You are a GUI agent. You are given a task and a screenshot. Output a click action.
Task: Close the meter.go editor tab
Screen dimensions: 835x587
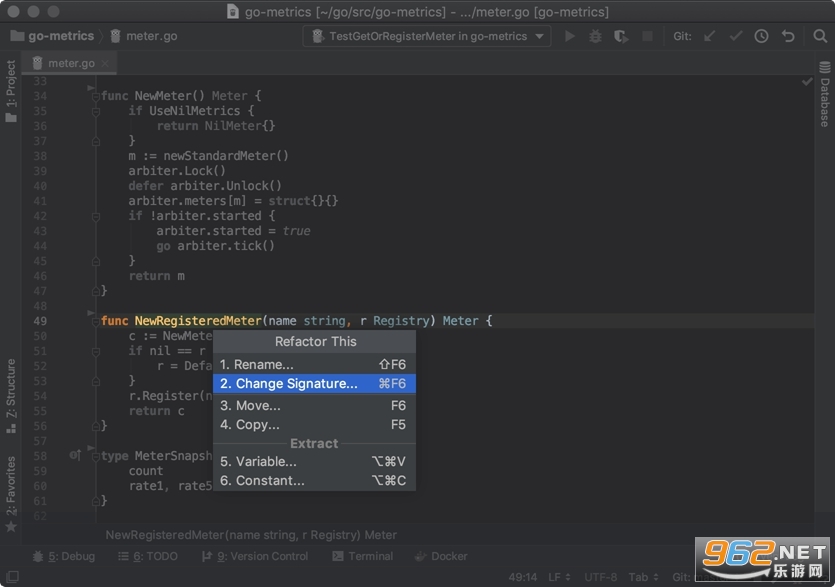[x=105, y=63]
